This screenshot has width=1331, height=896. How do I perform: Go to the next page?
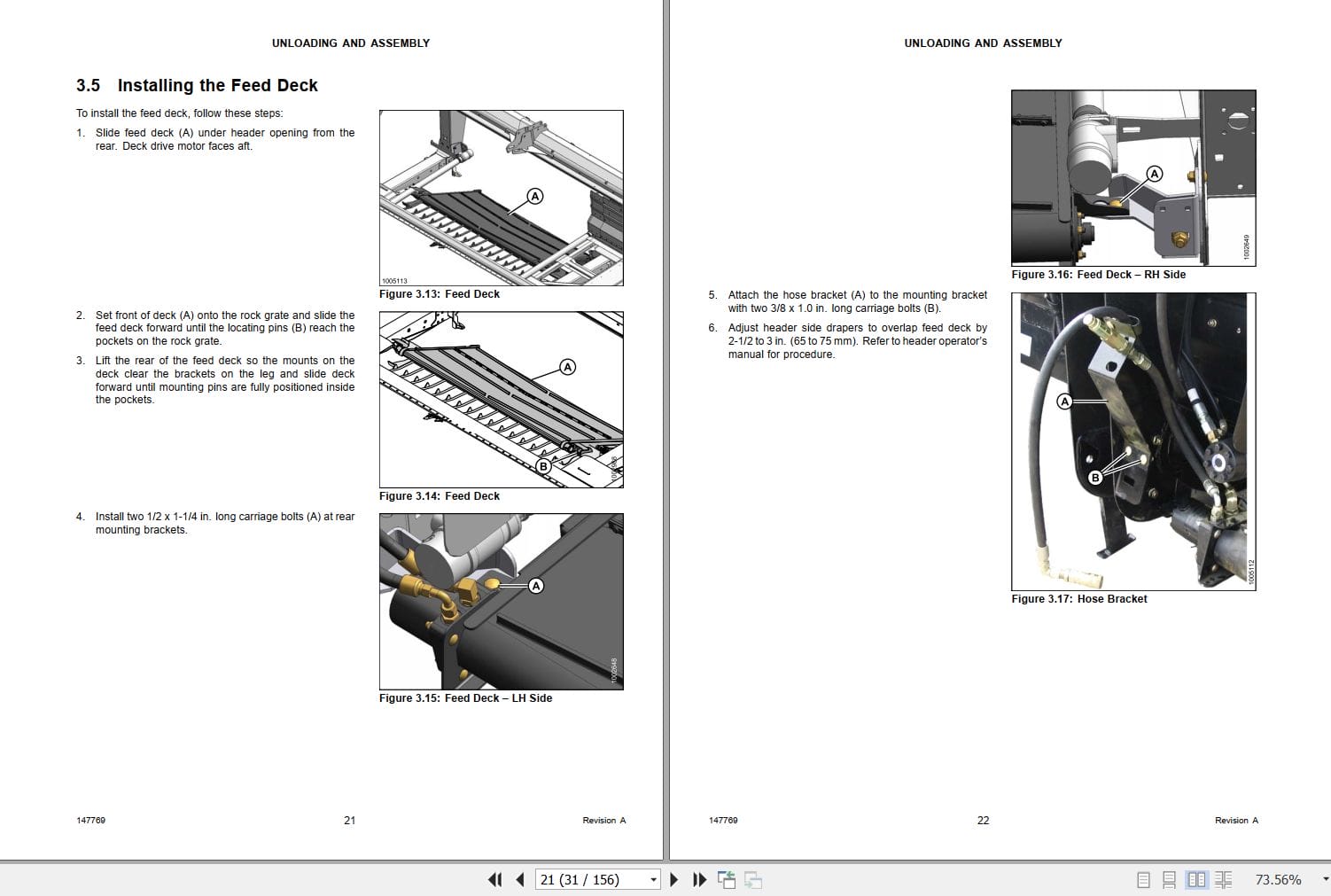pyautogui.click(x=674, y=879)
